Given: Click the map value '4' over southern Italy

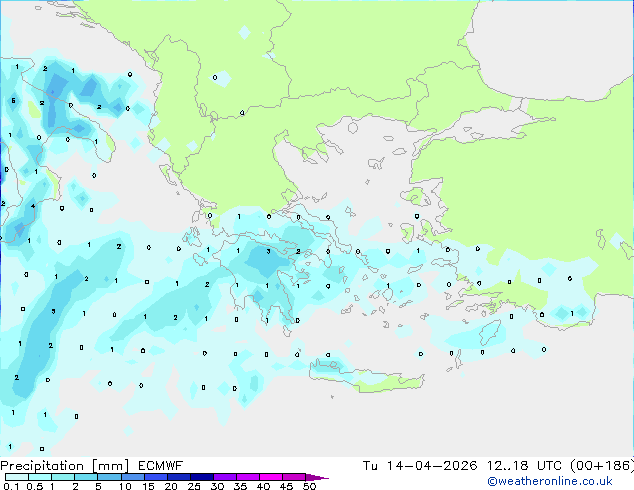Looking at the screenshot, I should (x=33, y=206).
